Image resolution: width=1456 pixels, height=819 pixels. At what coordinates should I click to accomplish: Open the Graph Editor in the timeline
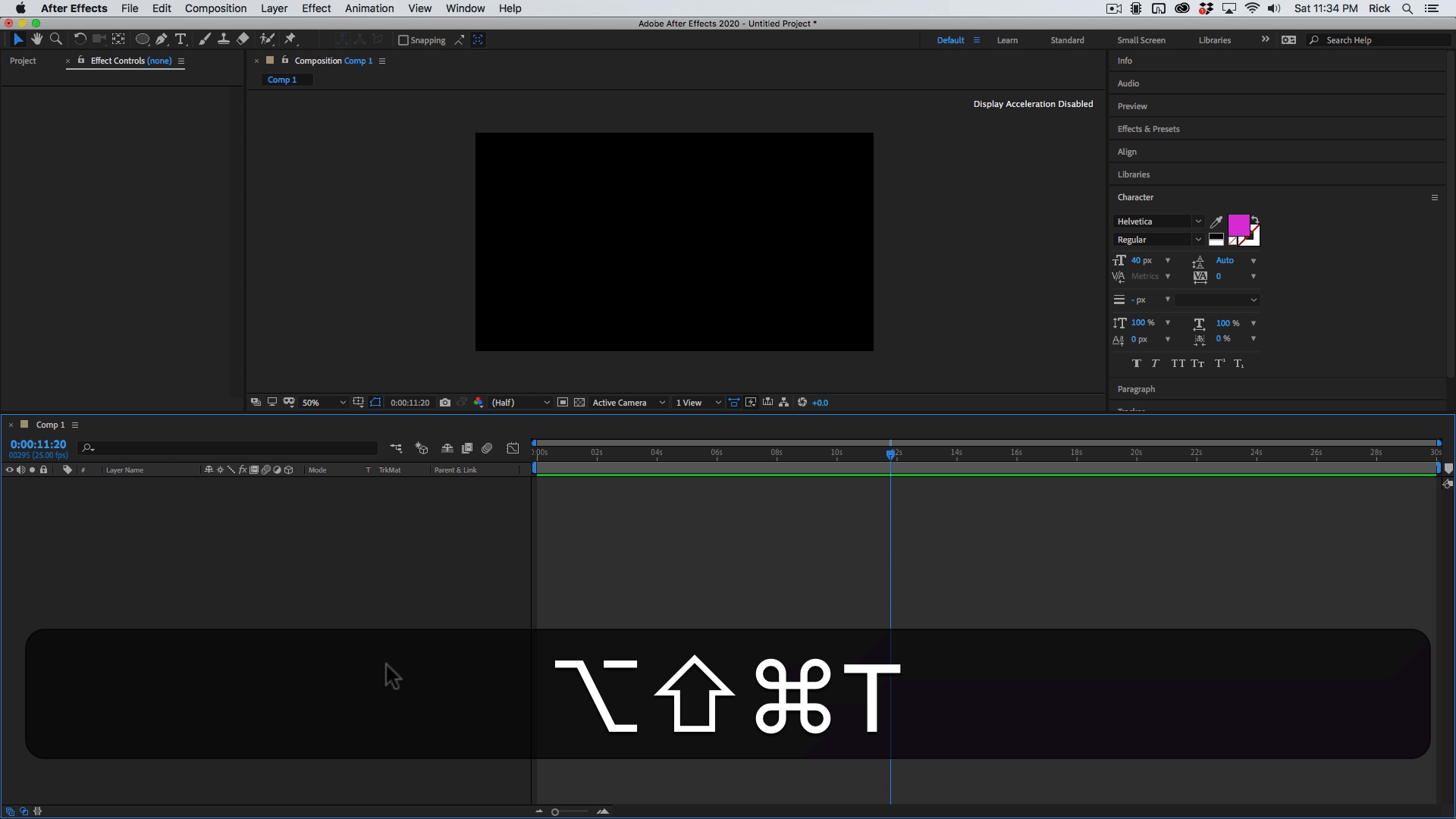tap(513, 448)
